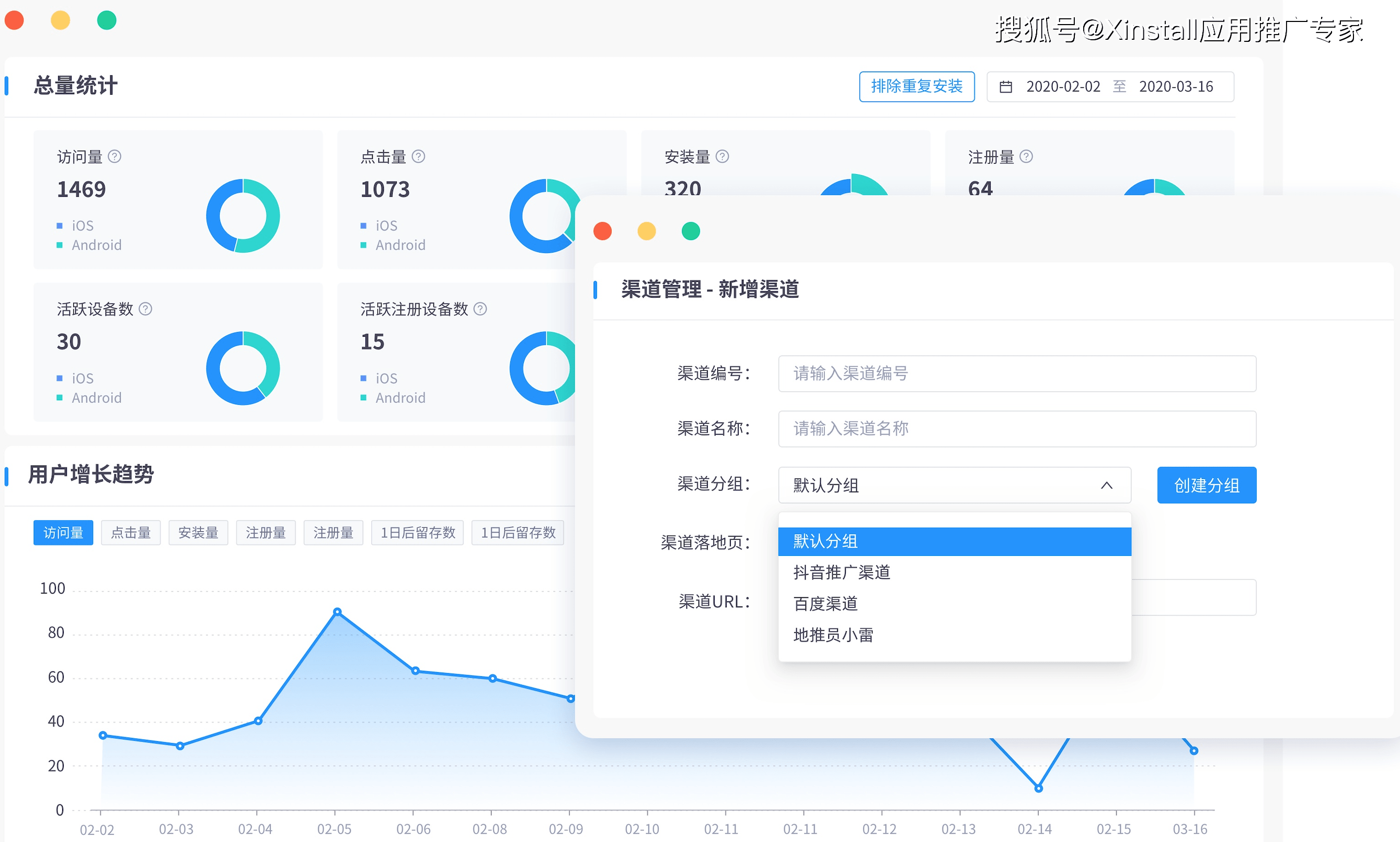Screen dimensions: 1400x842
Task: Open the 安装量 tab in user growth
Action: pyautogui.click(x=198, y=532)
